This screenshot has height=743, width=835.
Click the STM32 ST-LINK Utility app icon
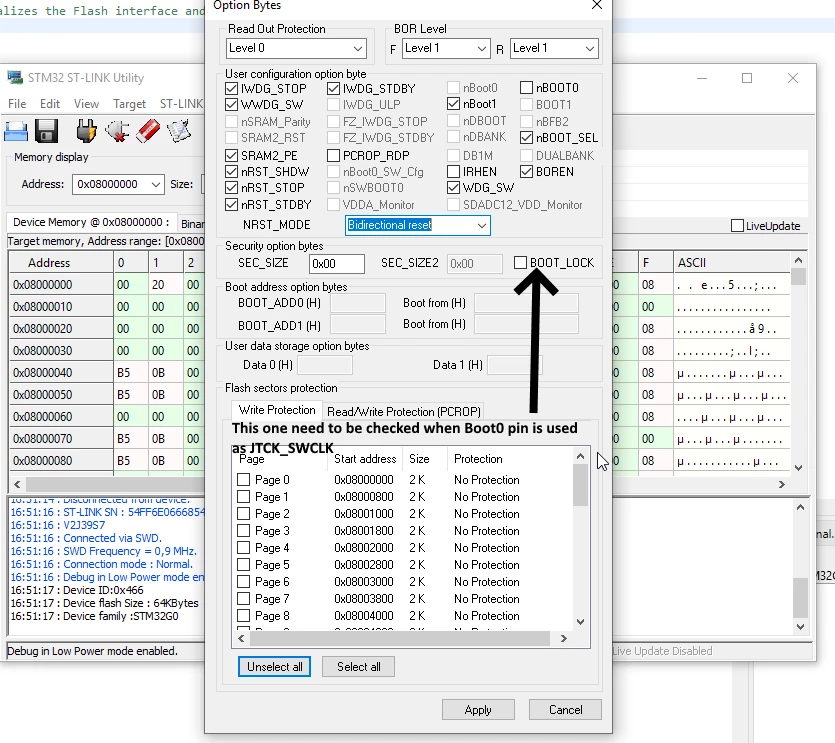[x=15, y=78]
